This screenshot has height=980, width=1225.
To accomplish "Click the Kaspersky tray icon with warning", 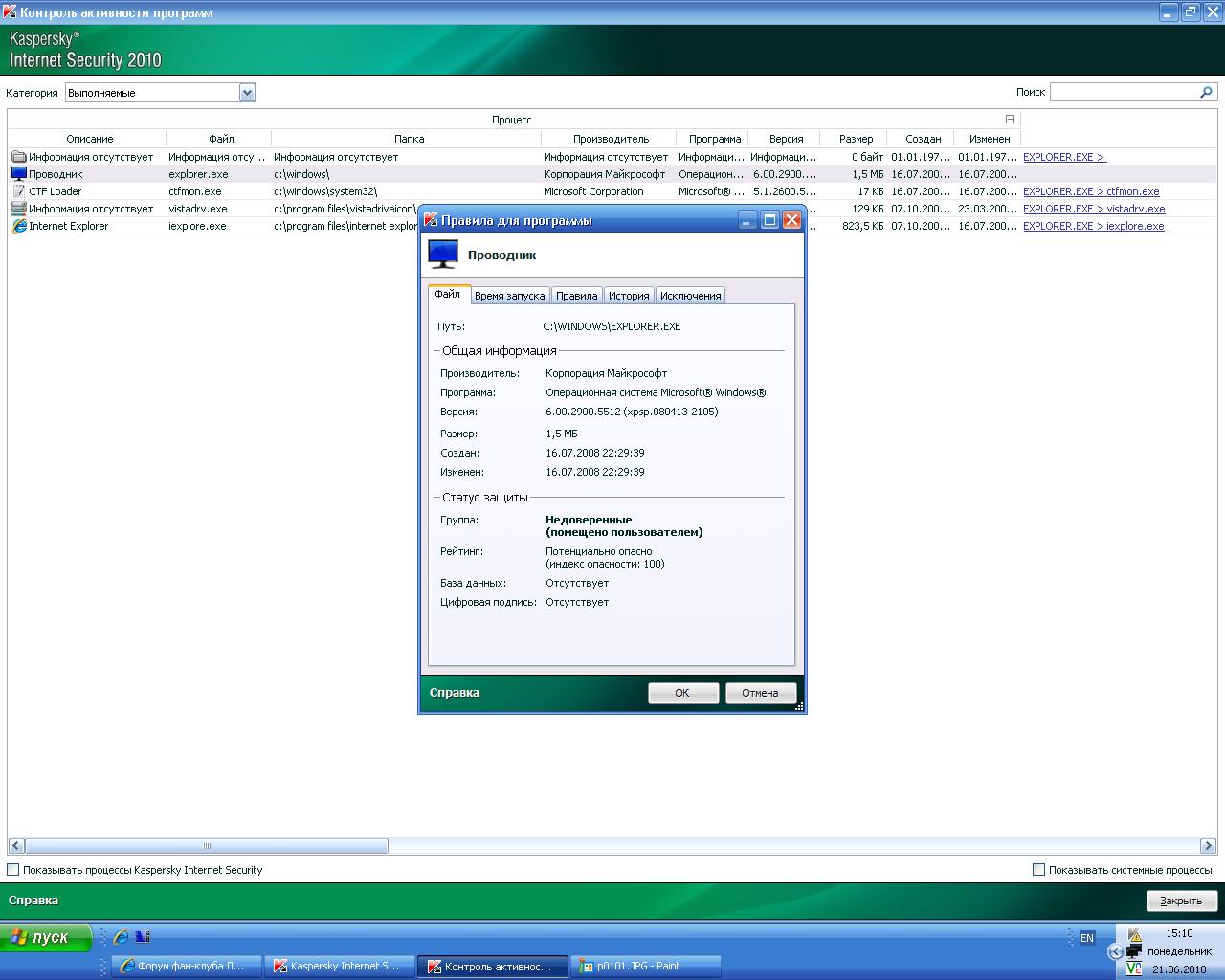I will pyautogui.click(x=1134, y=934).
